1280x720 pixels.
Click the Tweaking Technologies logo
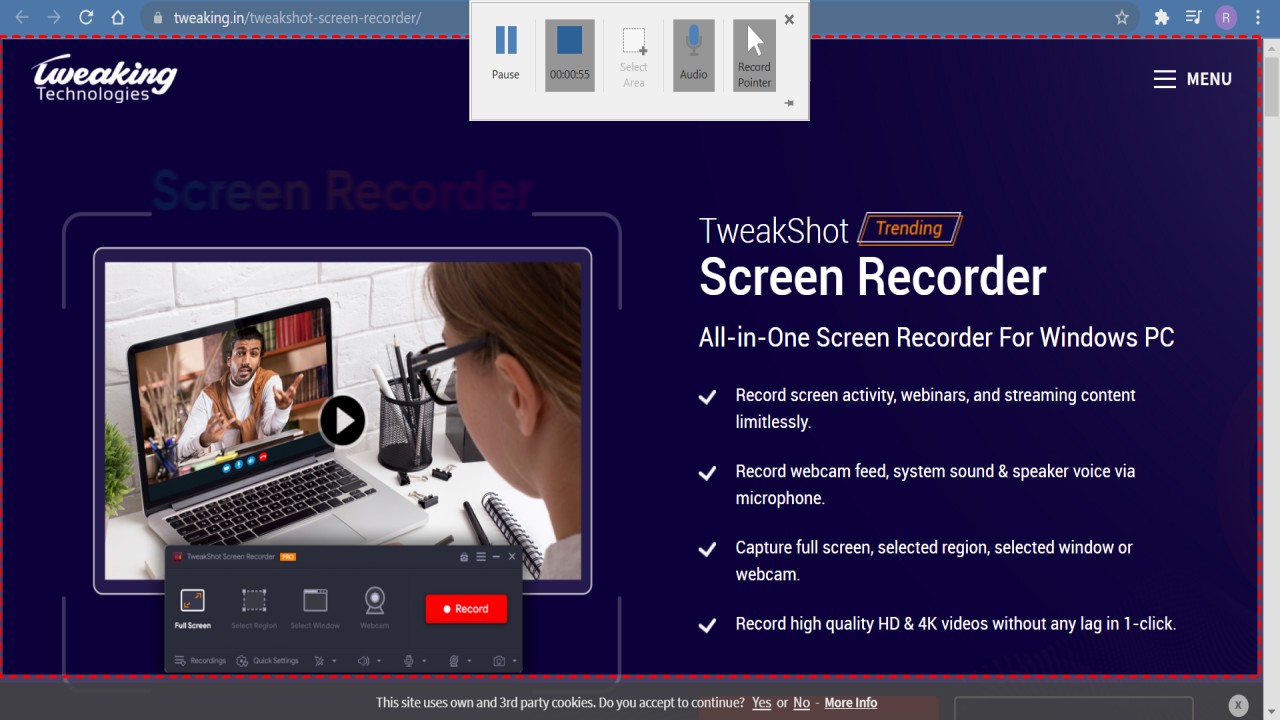click(104, 78)
